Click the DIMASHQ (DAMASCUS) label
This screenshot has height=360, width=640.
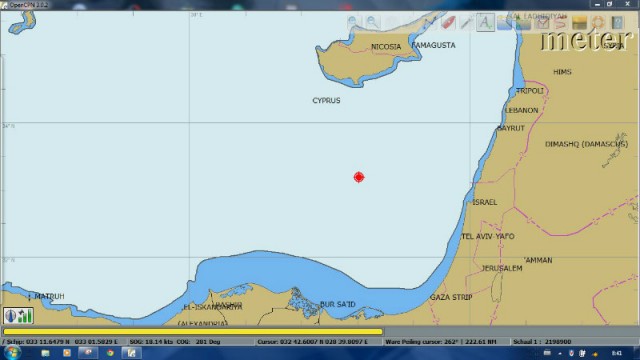587,144
